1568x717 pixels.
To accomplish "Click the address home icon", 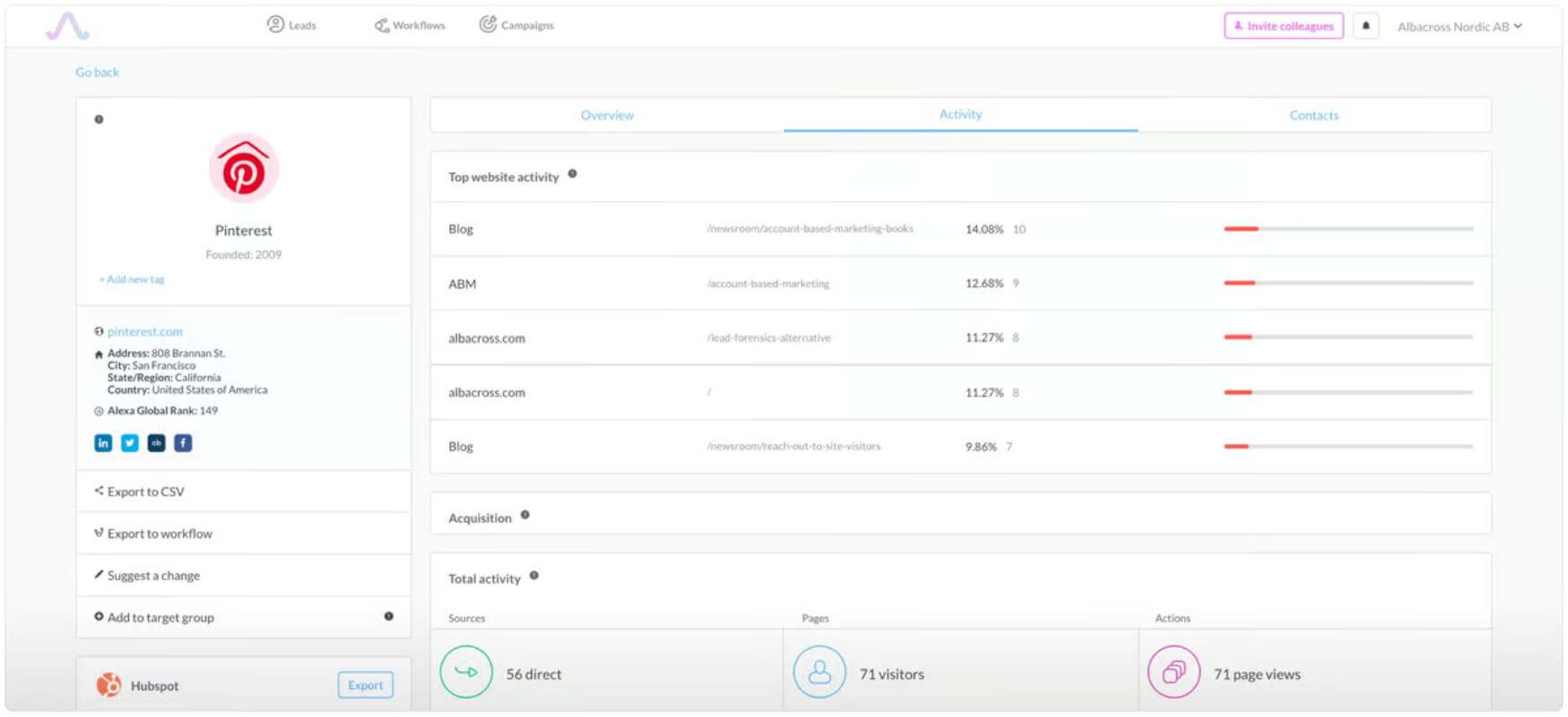I will pyautogui.click(x=99, y=354).
